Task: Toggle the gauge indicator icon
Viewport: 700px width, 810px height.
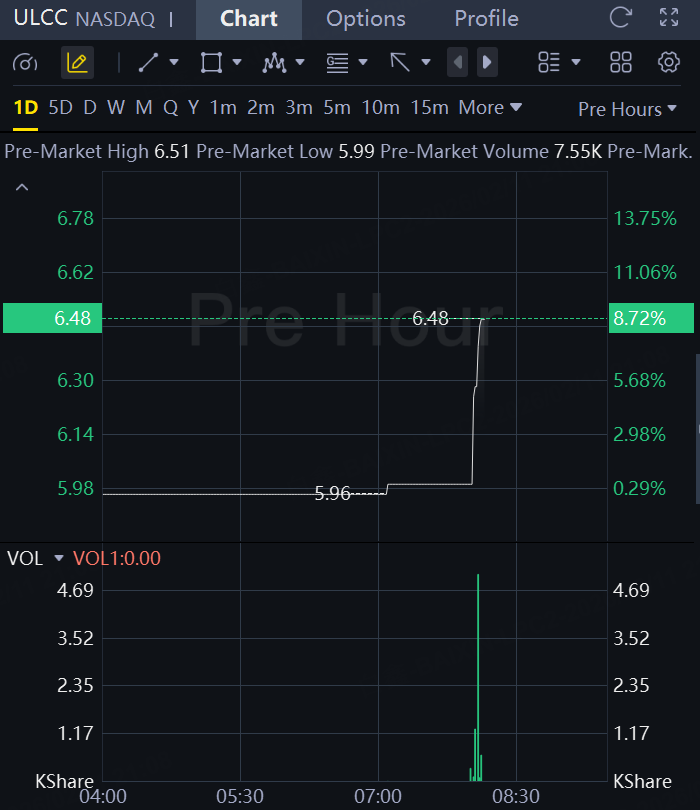Action: 25,63
